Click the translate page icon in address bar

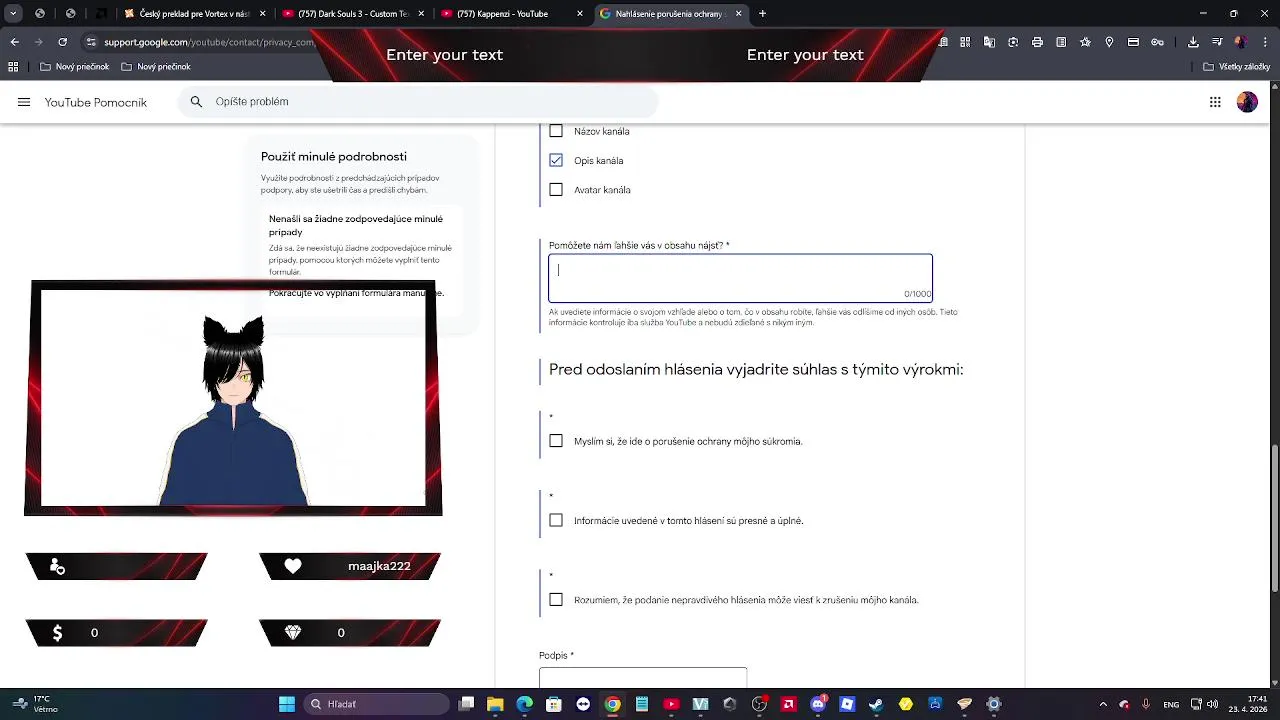[989, 42]
